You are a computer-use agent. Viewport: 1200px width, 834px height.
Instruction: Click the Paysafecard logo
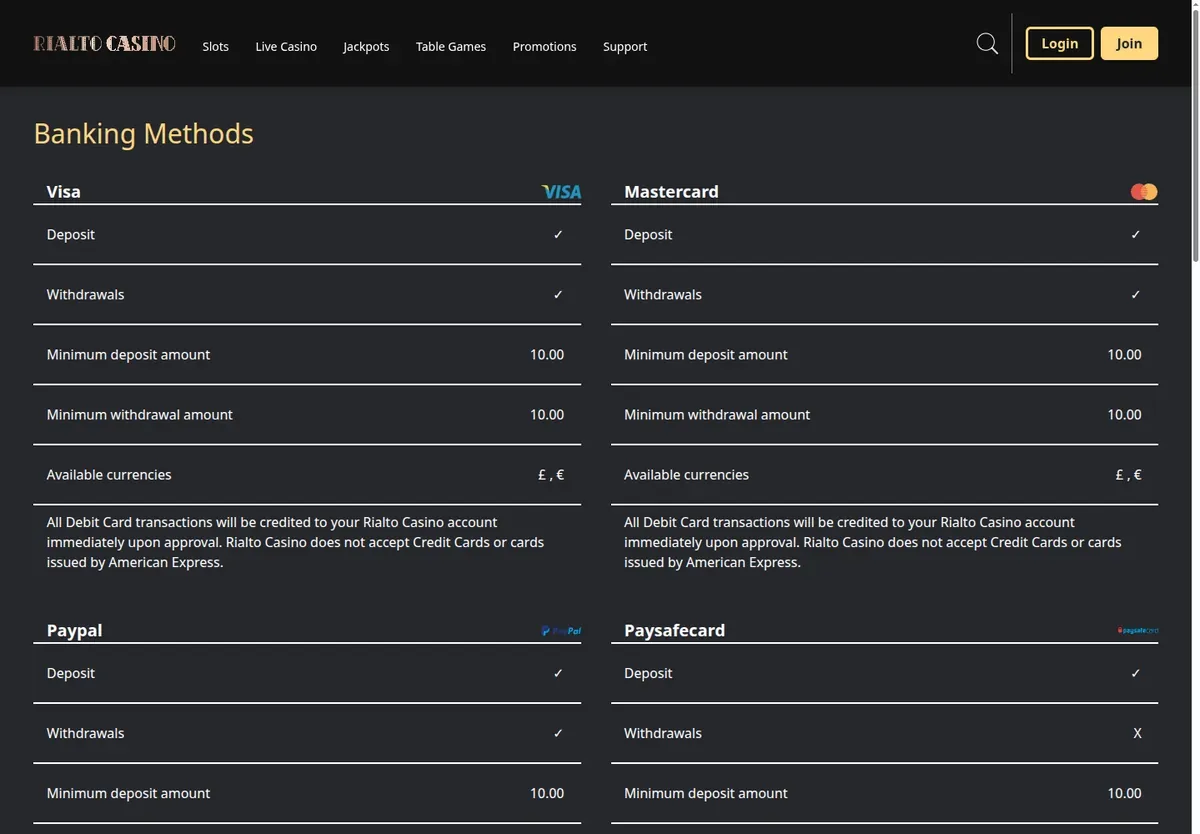coord(1138,631)
